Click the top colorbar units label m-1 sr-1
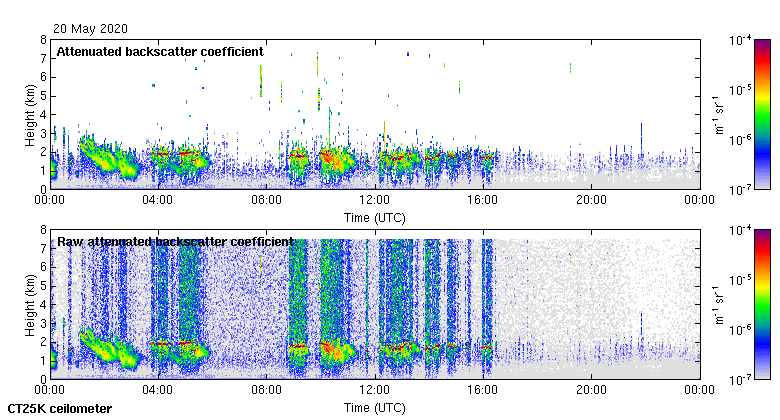780x420 pixels. [x=719, y=115]
